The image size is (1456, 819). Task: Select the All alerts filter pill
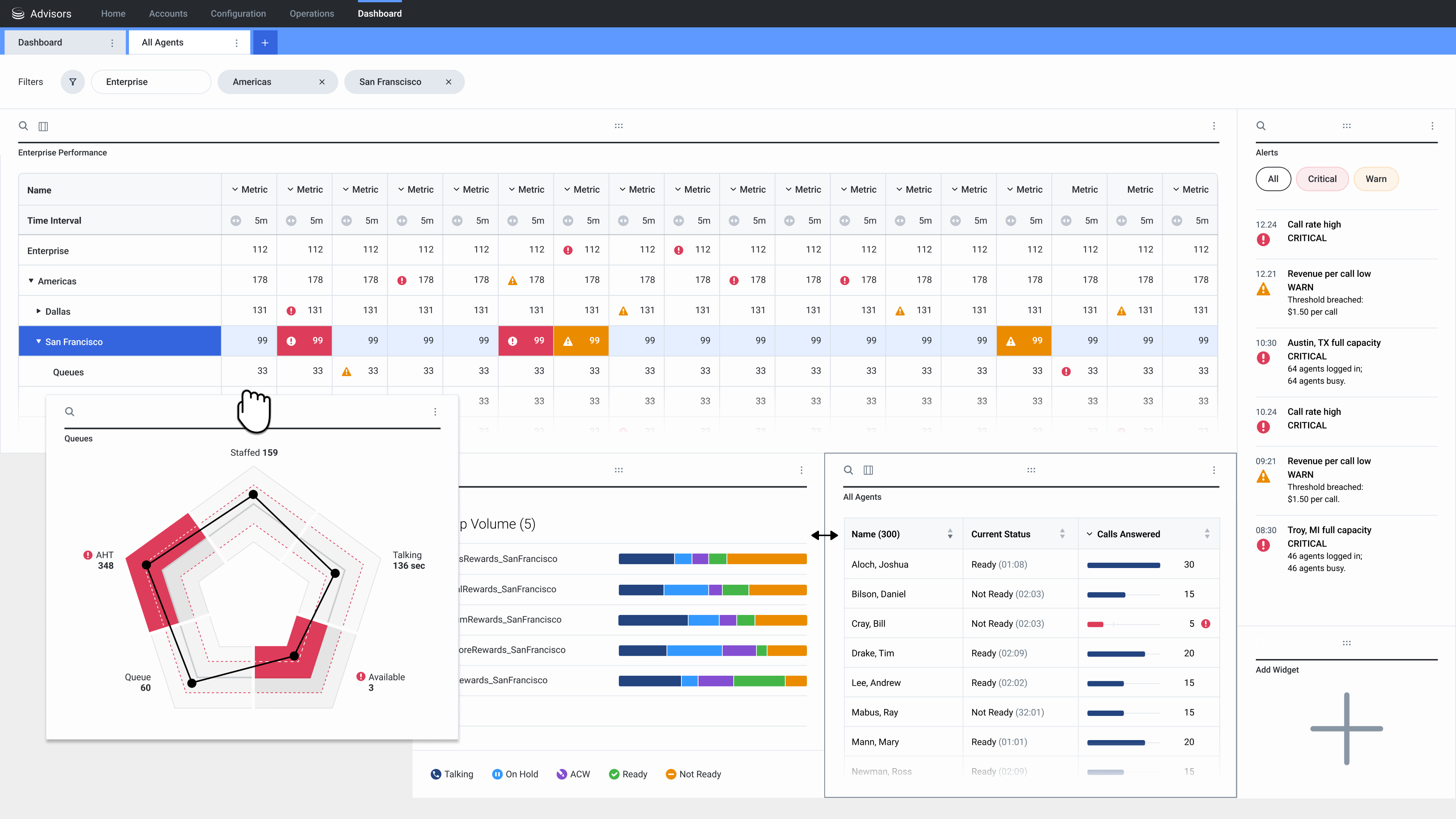tap(1273, 179)
